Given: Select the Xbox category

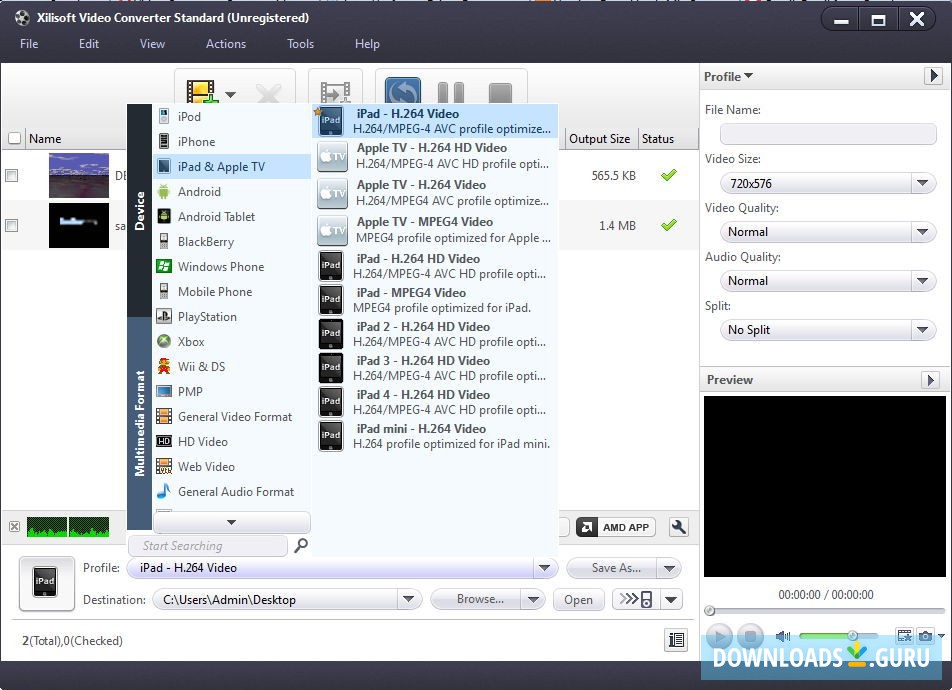Looking at the screenshot, I should point(231,341).
